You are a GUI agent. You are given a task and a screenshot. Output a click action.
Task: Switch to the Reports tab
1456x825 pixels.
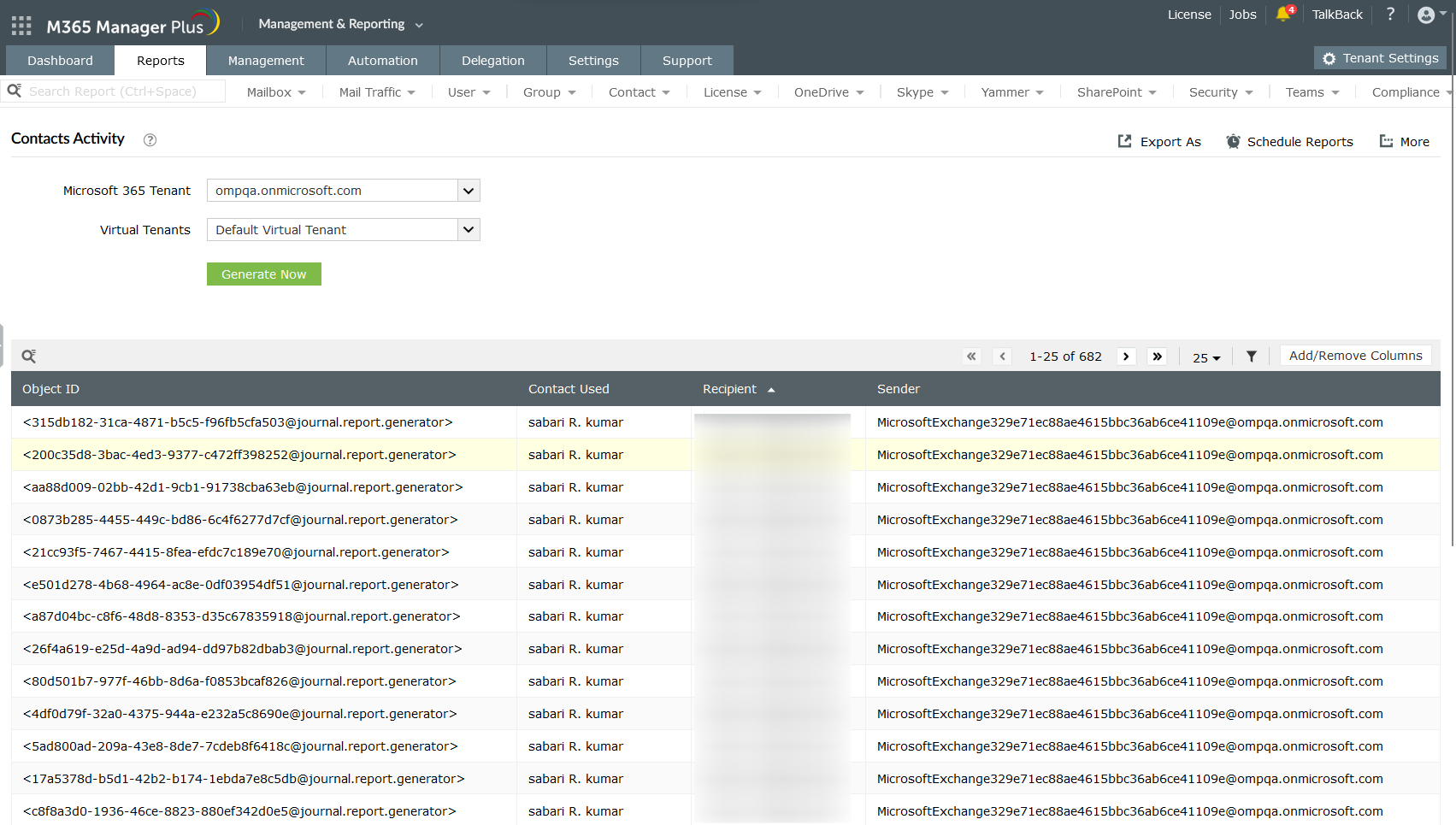[161, 61]
